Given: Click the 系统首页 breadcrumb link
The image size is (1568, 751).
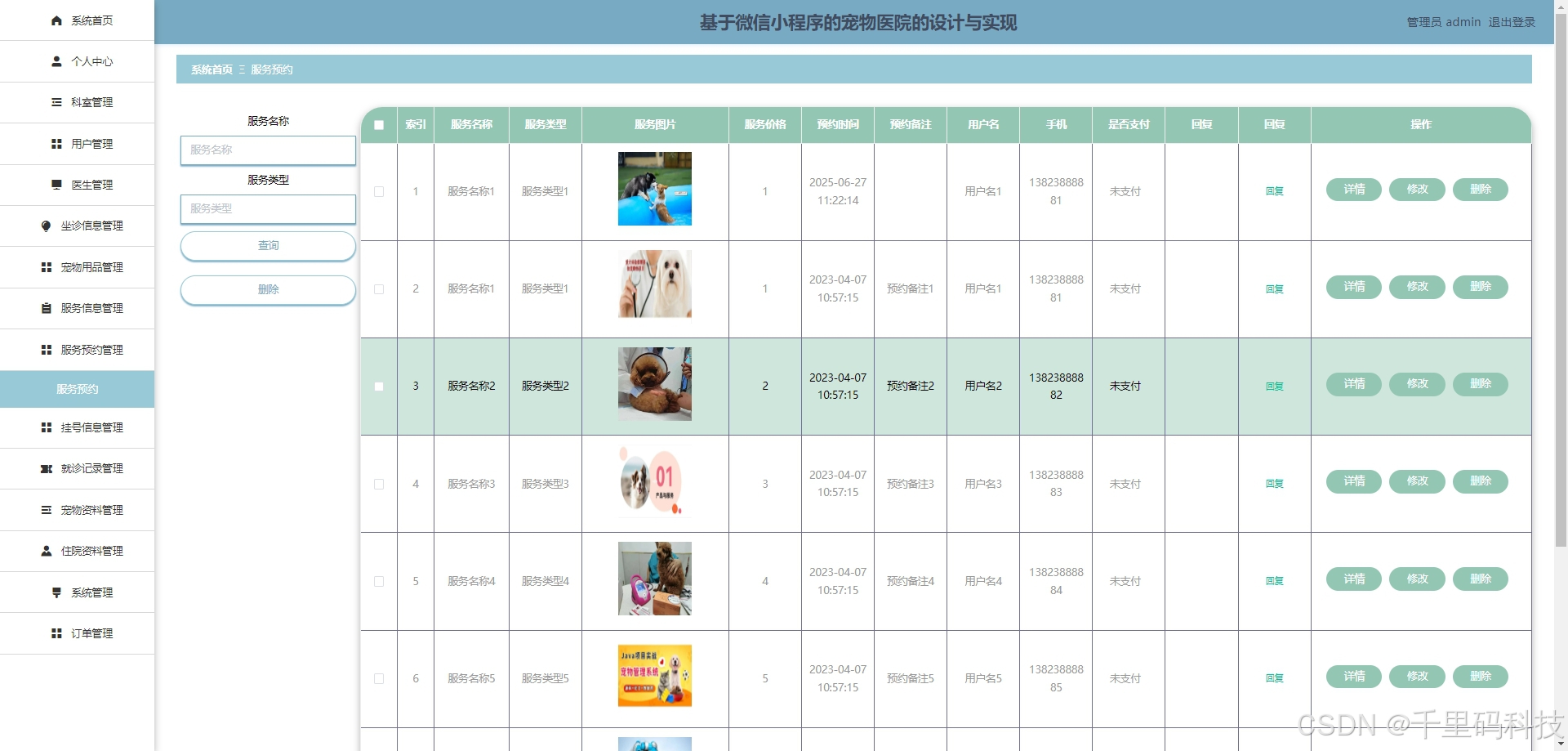Looking at the screenshot, I should [x=212, y=69].
